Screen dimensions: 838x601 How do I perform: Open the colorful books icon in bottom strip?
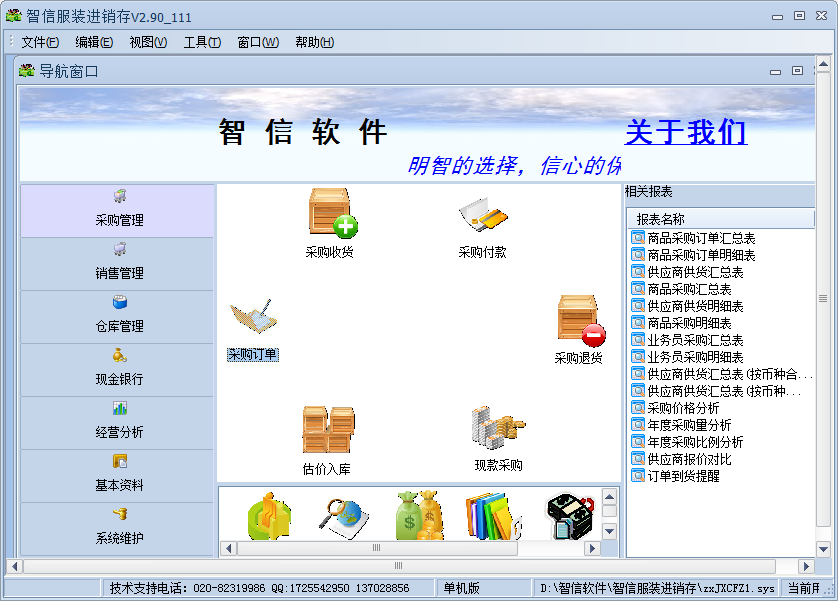[492, 515]
